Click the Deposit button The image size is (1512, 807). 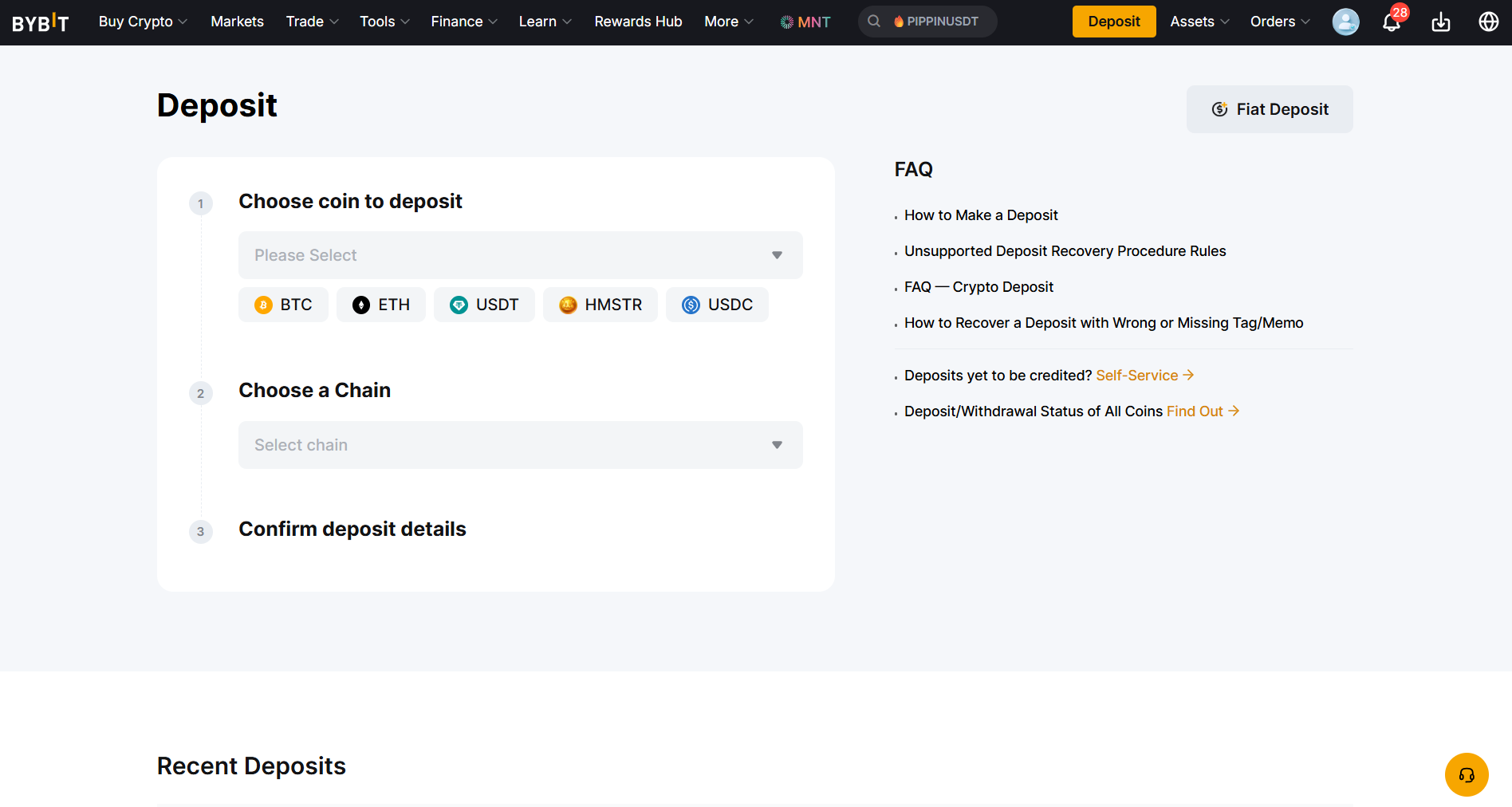1113,22
